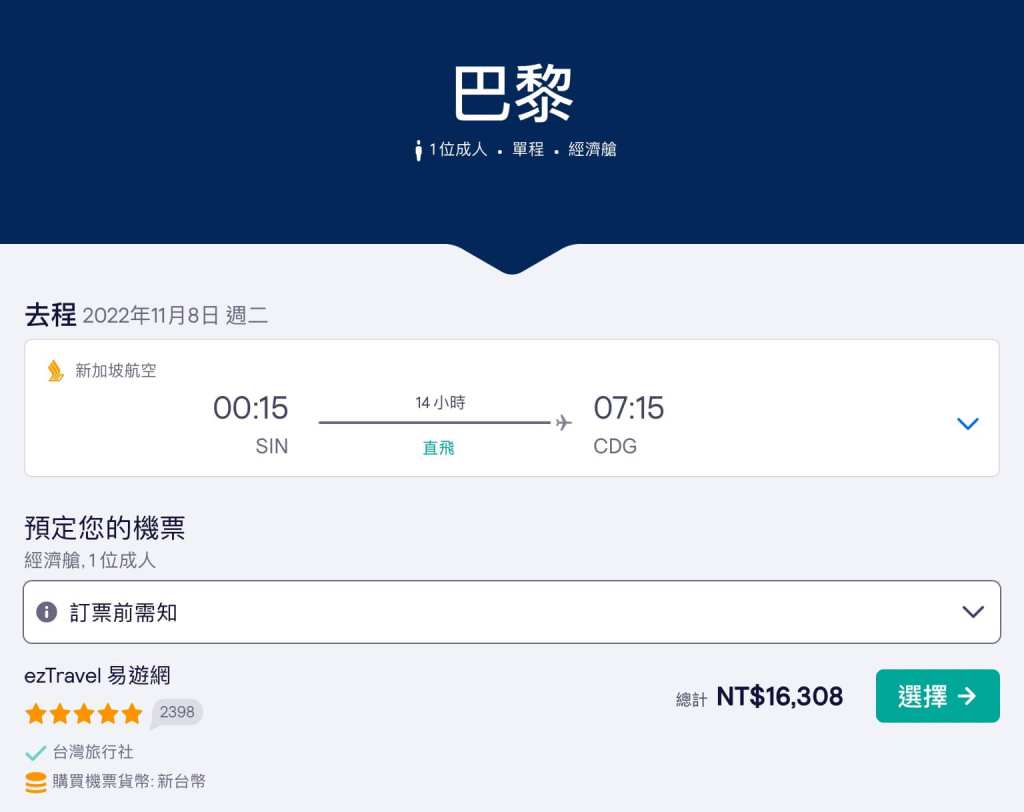Screen dimensions: 1024x812
Task: Click the 新加坡航空 airline name
Action: 116,371
